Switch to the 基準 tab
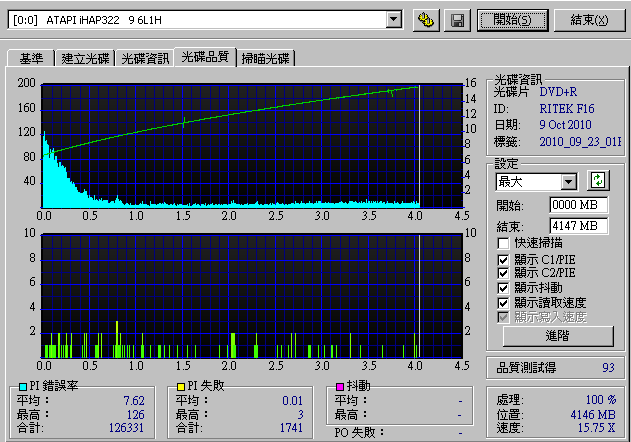 pyautogui.click(x=28, y=59)
